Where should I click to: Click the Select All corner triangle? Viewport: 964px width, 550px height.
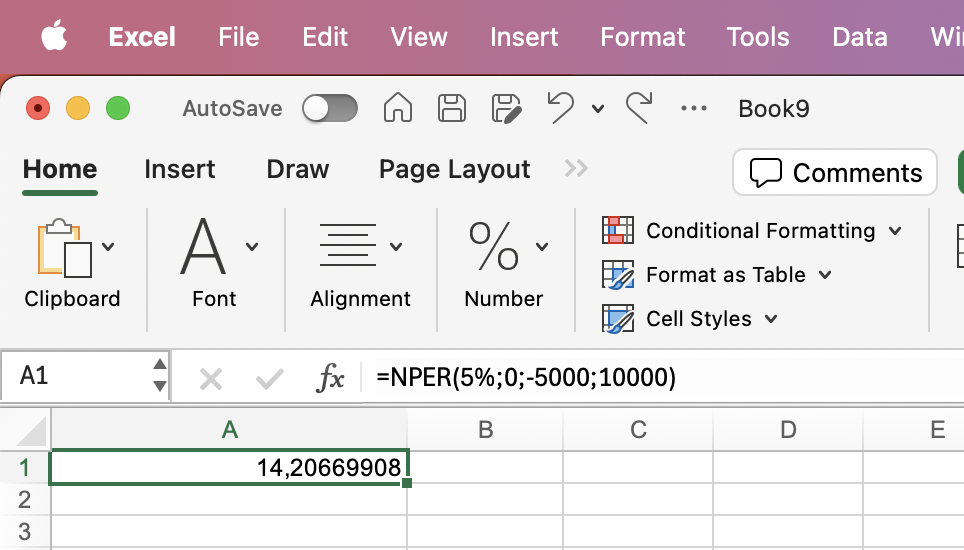point(31,431)
